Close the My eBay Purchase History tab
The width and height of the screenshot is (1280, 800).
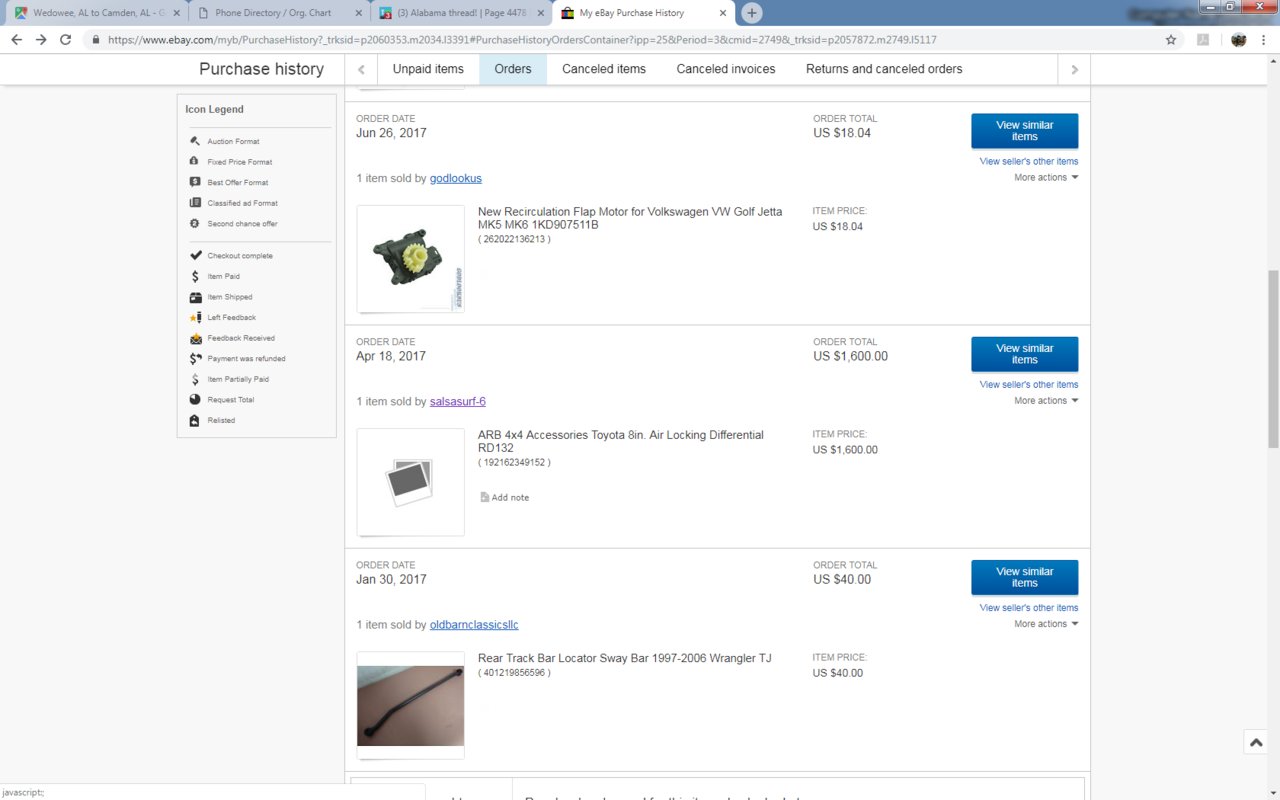pyautogui.click(x=724, y=13)
